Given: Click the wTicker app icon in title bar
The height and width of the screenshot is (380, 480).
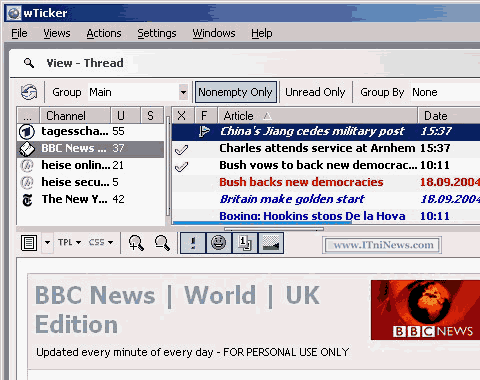Looking at the screenshot, I should pyautogui.click(x=14, y=13).
